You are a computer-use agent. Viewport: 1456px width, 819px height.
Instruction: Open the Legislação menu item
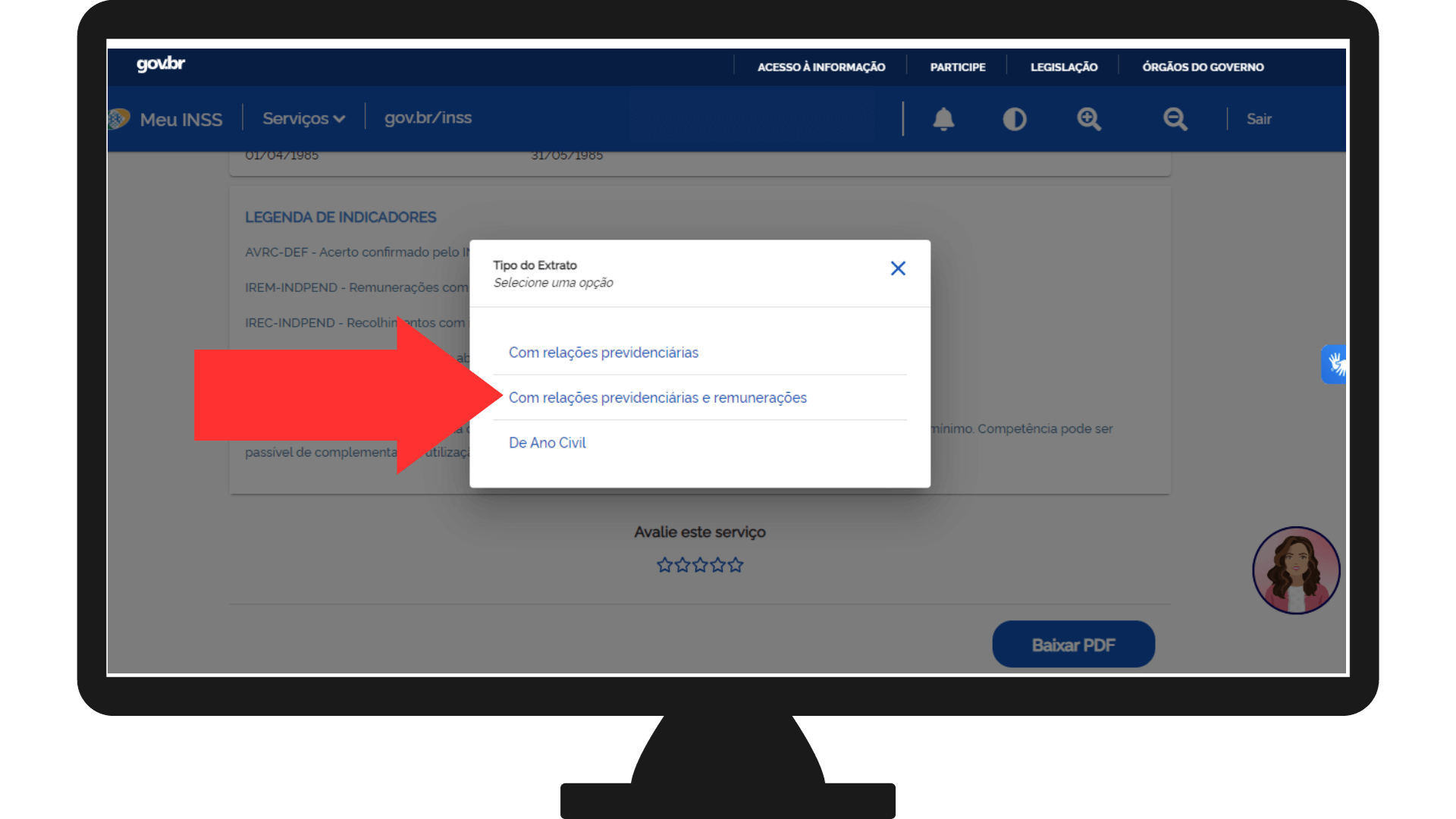point(1064,67)
